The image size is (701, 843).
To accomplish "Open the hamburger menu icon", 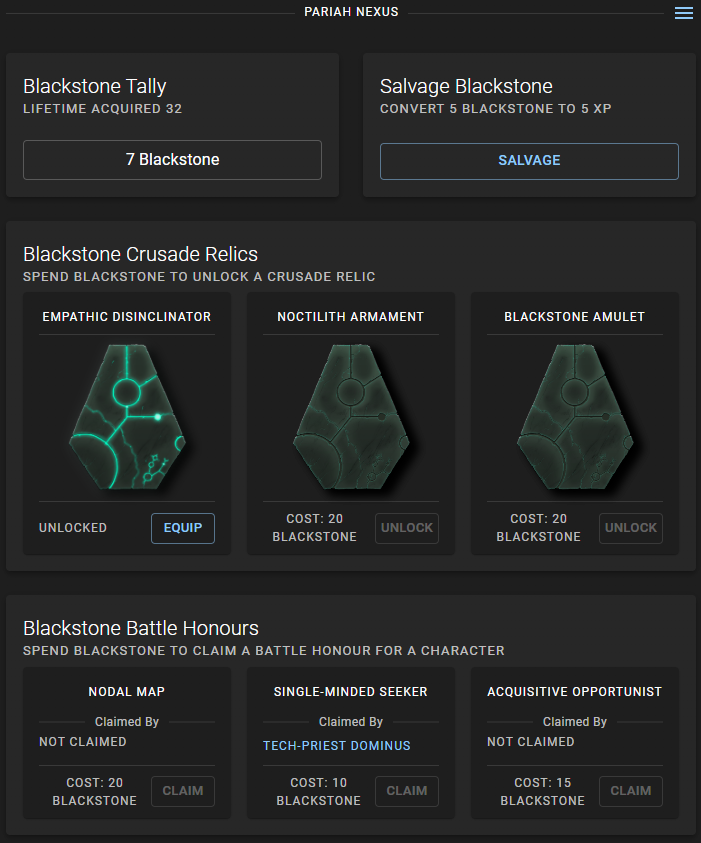I will (684, 13).
